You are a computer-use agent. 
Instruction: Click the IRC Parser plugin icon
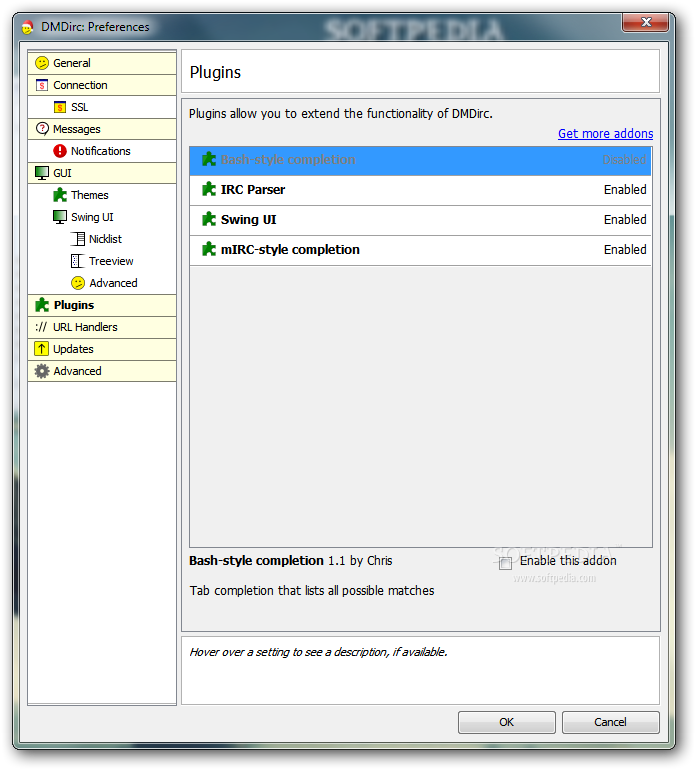coord(209,190)
